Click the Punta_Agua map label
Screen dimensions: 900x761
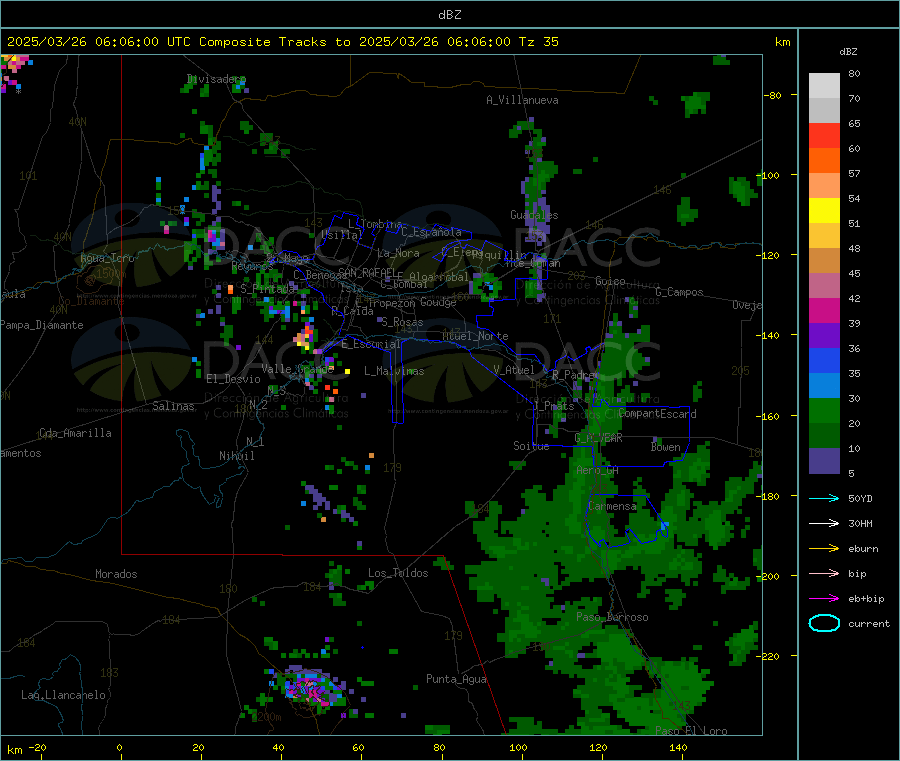[456, 679]
